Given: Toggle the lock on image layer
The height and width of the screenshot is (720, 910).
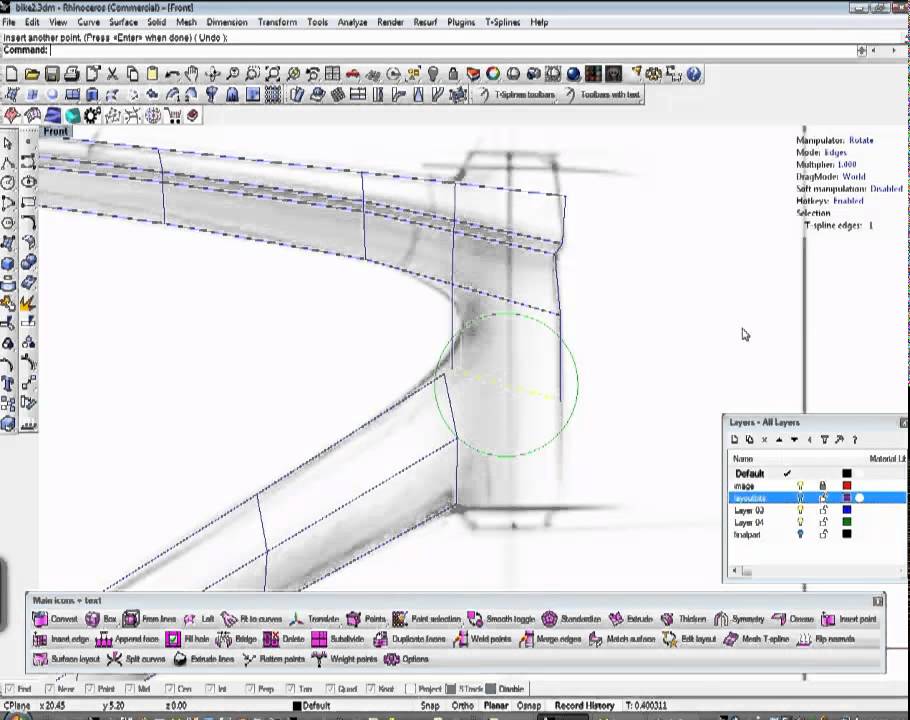Looking at the screenshot, I should pyautogui.click(x=822, y=486).
